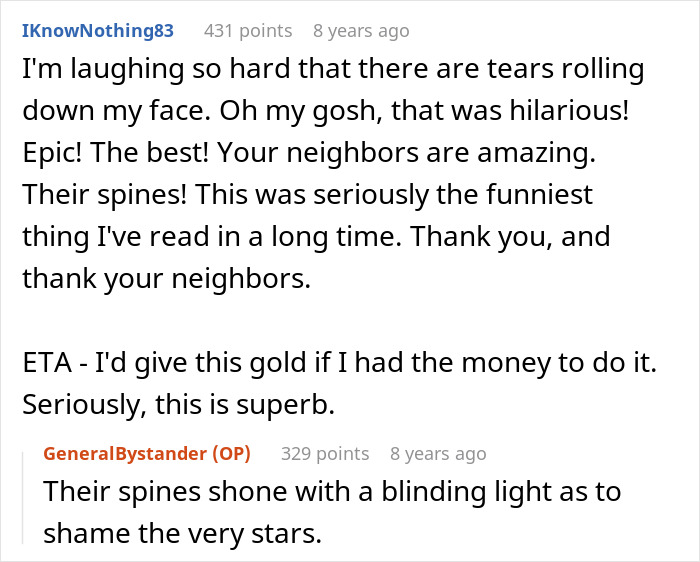Image resolution: width=700 pixels, height=562 pixels.
Task: Open the timestamp on GeneralBystander's reply
Action: 438,454
